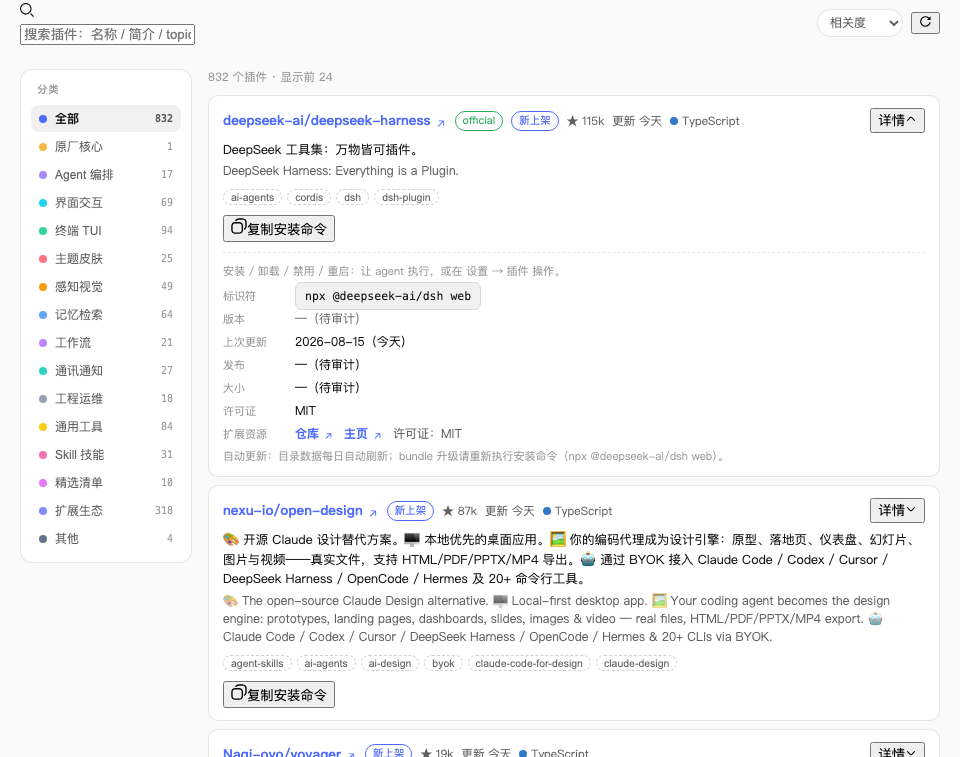Select the 精选清单 category

(106, 483)
